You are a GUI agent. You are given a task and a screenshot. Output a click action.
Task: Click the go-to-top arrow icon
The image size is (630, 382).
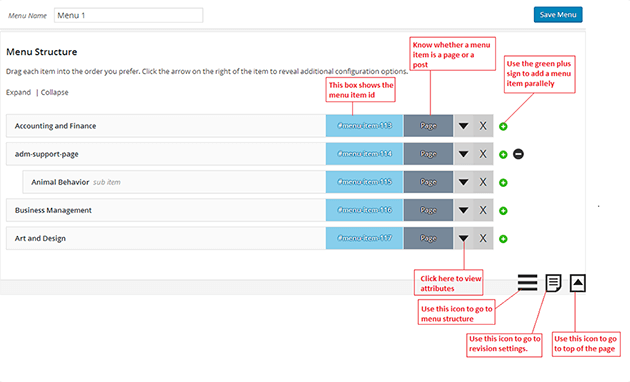578,283
